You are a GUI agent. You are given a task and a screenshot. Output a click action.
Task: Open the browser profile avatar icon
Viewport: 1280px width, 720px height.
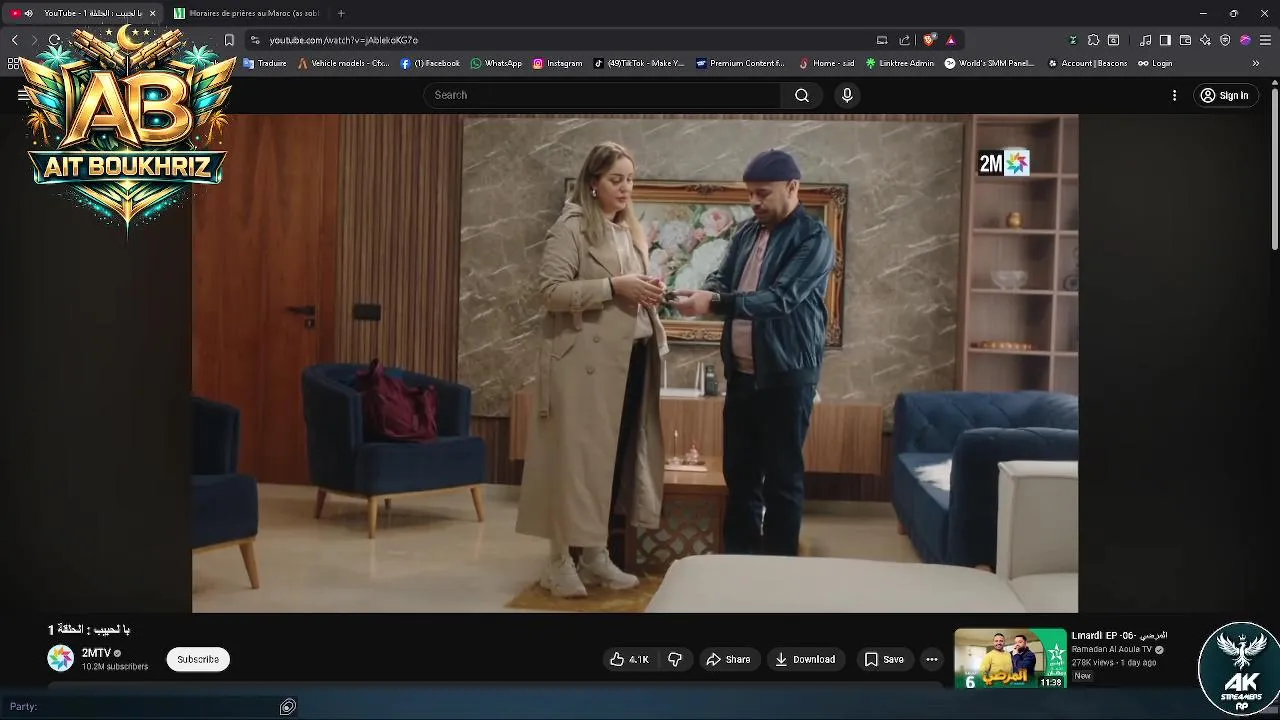click(1245, 40)
